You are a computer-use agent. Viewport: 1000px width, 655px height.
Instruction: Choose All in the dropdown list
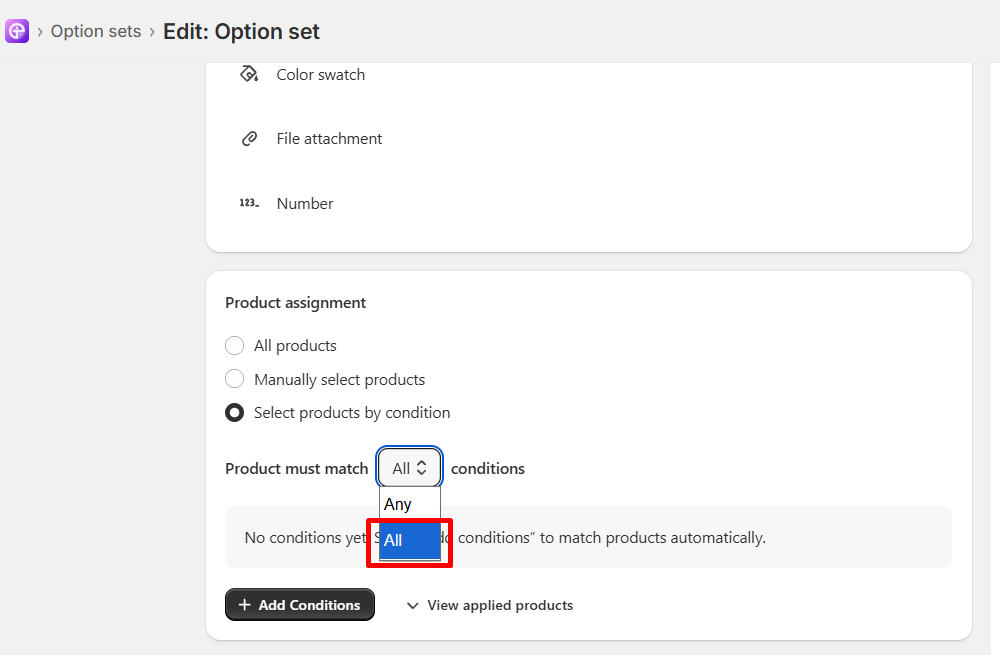tap(409, 540)
